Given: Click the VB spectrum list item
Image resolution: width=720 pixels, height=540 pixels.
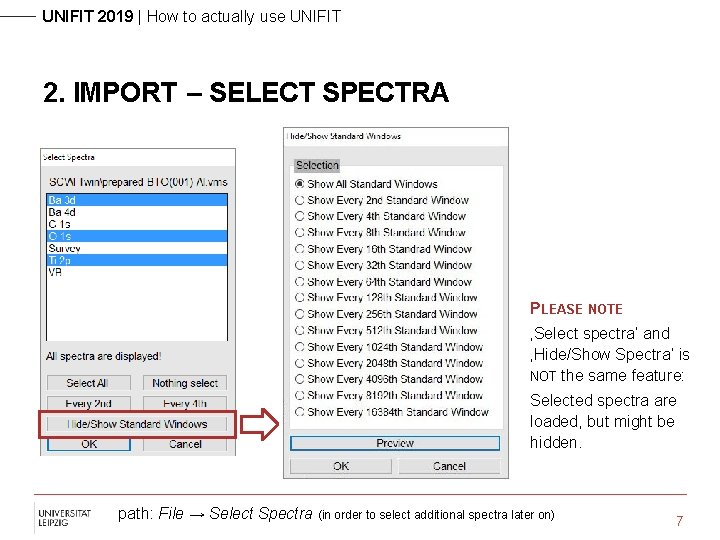Looking at the screenshot, I should click(56, 272).
